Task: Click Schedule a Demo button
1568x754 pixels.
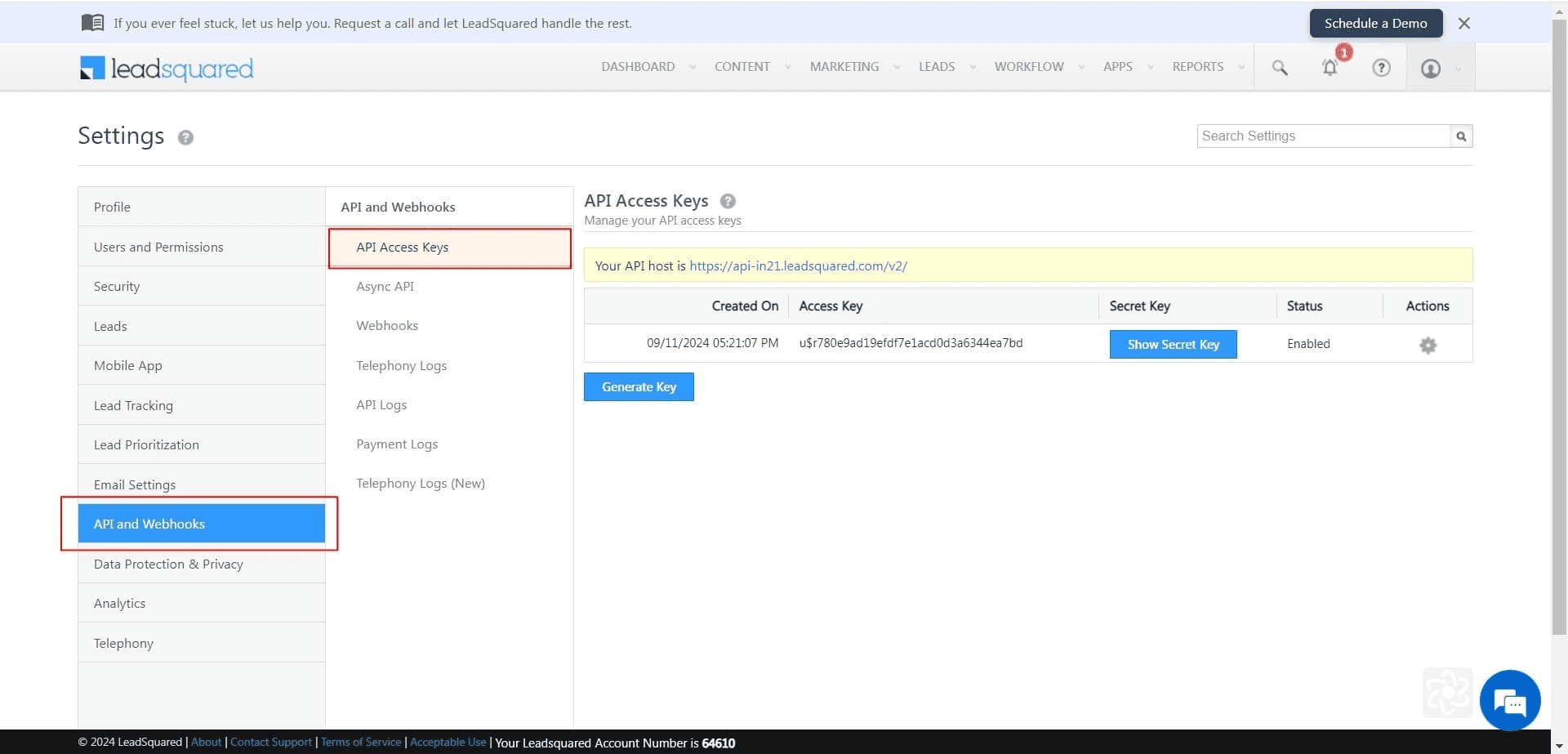Action: pyautogui.click(x=1375, y=24)
